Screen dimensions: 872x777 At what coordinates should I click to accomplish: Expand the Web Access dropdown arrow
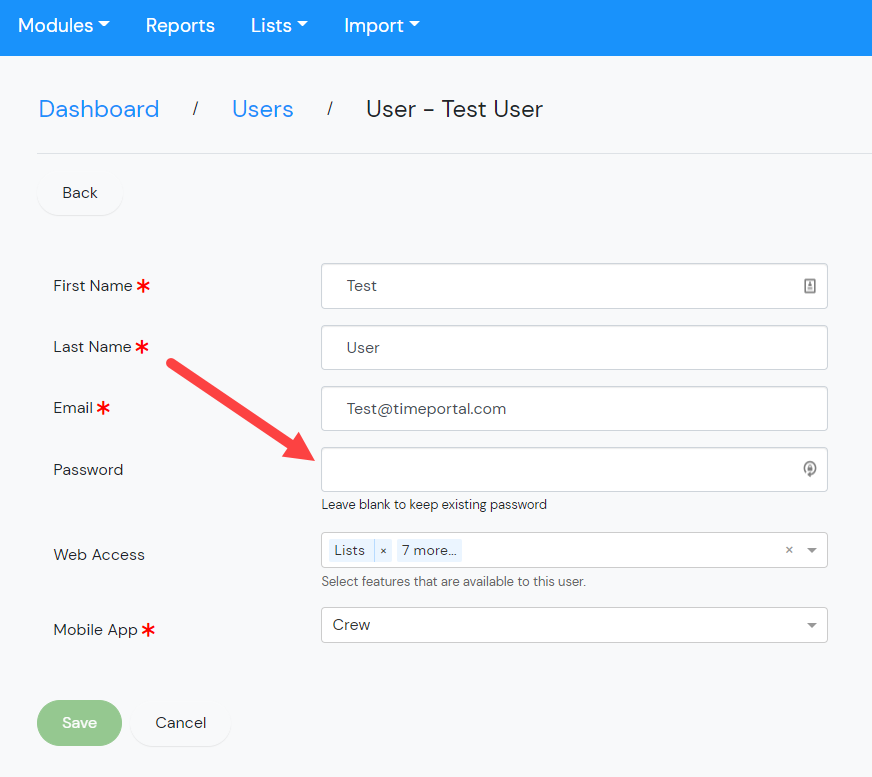812,550
